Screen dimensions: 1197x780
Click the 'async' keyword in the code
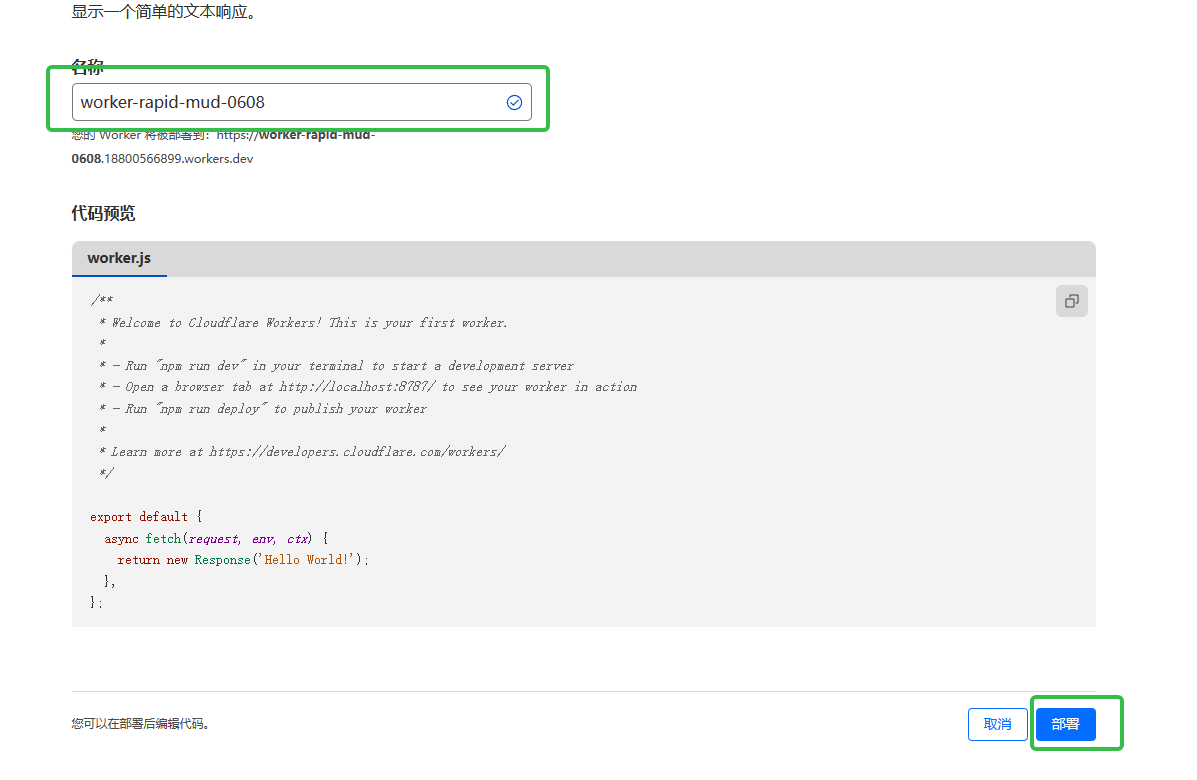click(x=121, y=539)
